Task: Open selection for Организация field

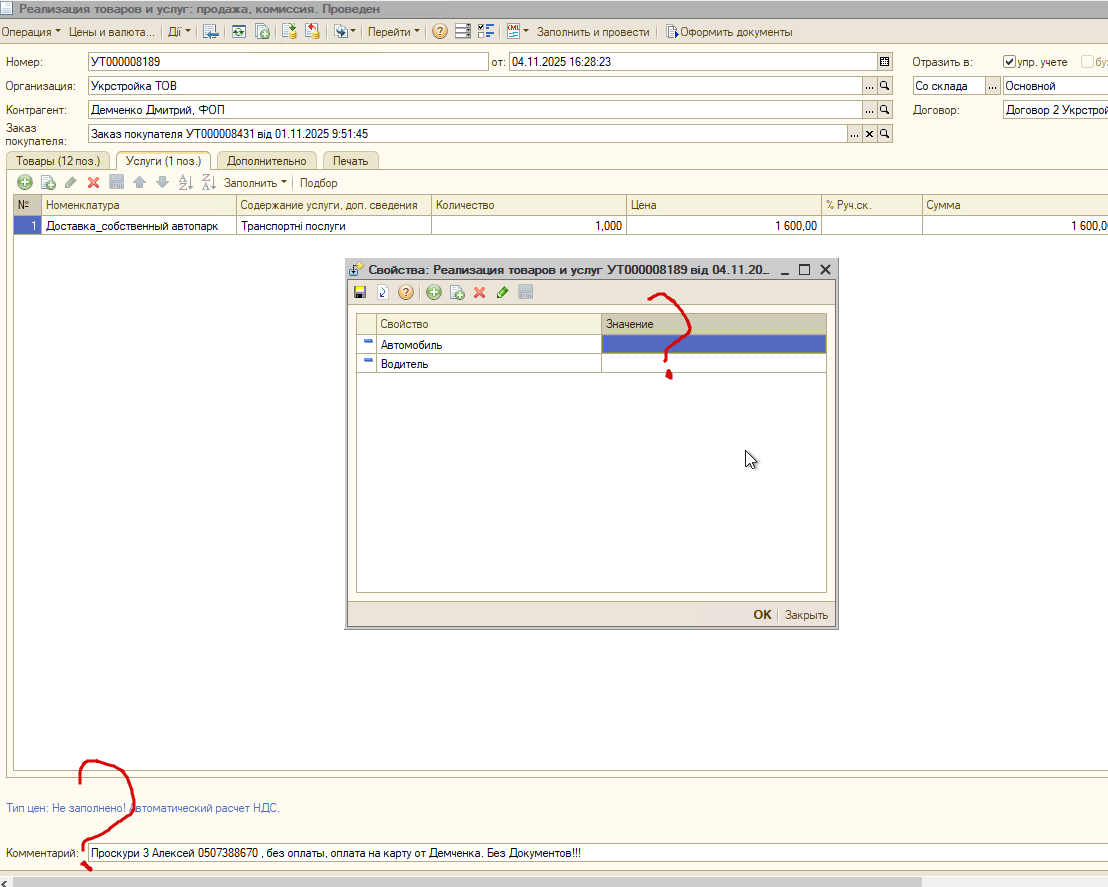Action: [x=869, y=86]
